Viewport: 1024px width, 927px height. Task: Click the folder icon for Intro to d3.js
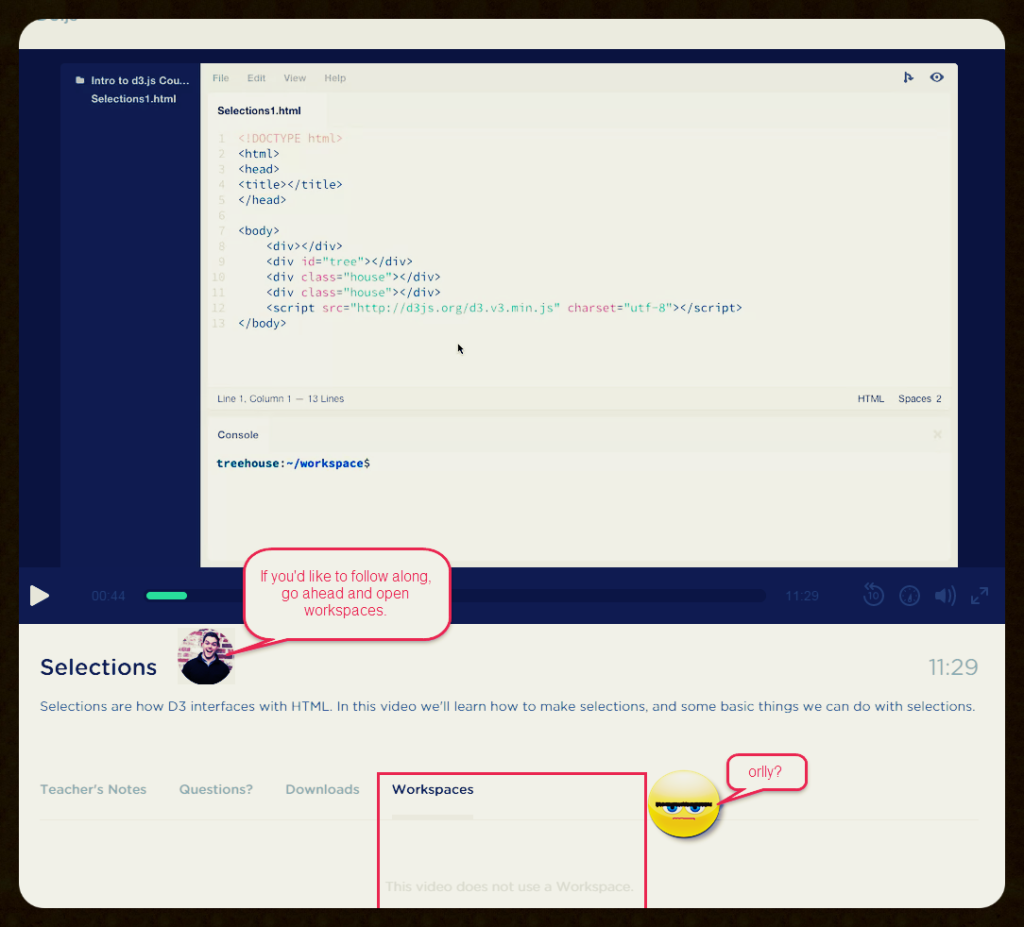(x=80, y=81)
